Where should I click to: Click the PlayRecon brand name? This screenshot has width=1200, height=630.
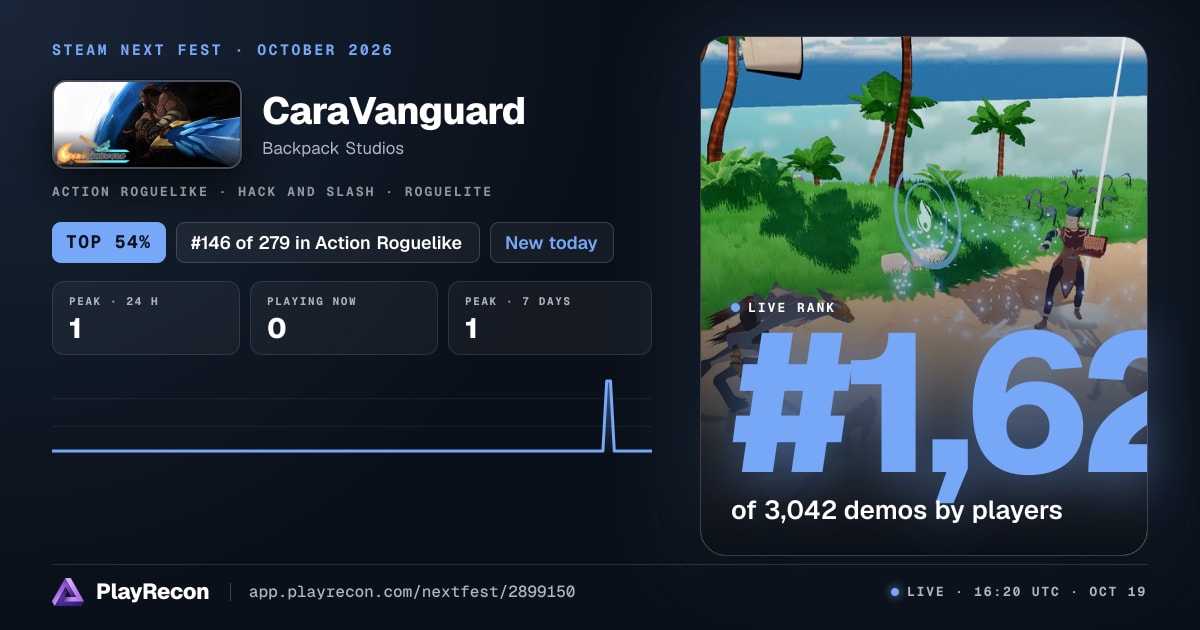(x=152, y=592)
